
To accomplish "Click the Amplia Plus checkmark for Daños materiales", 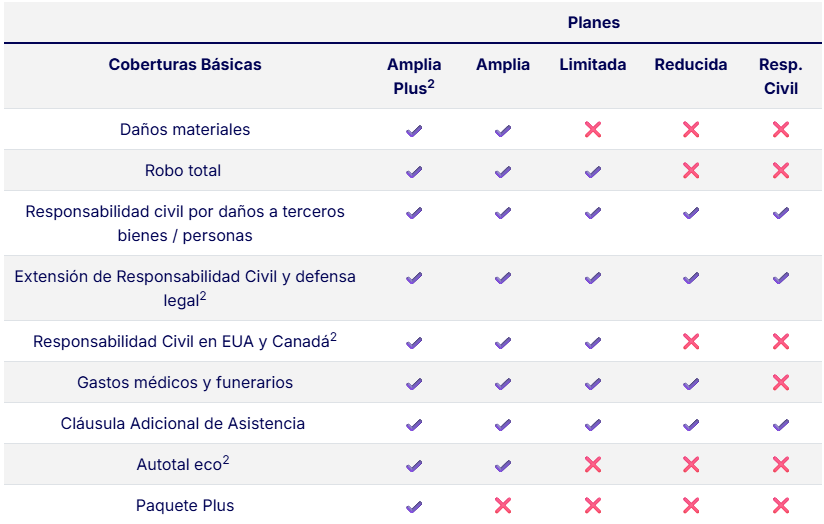I will tap(414, 130).
